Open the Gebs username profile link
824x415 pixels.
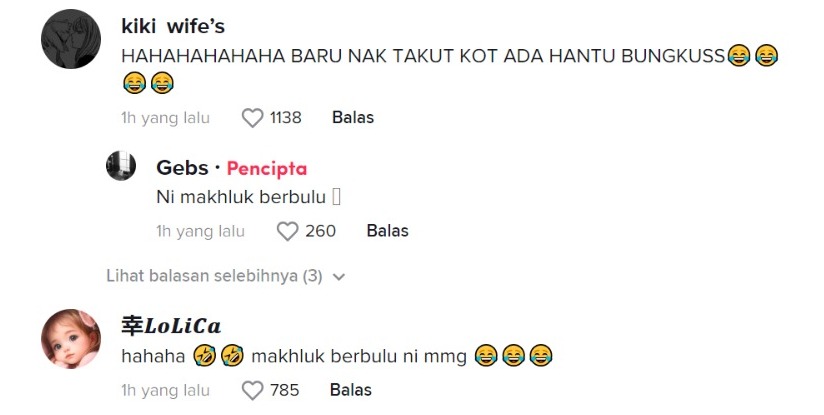click(x=182, y=167)
